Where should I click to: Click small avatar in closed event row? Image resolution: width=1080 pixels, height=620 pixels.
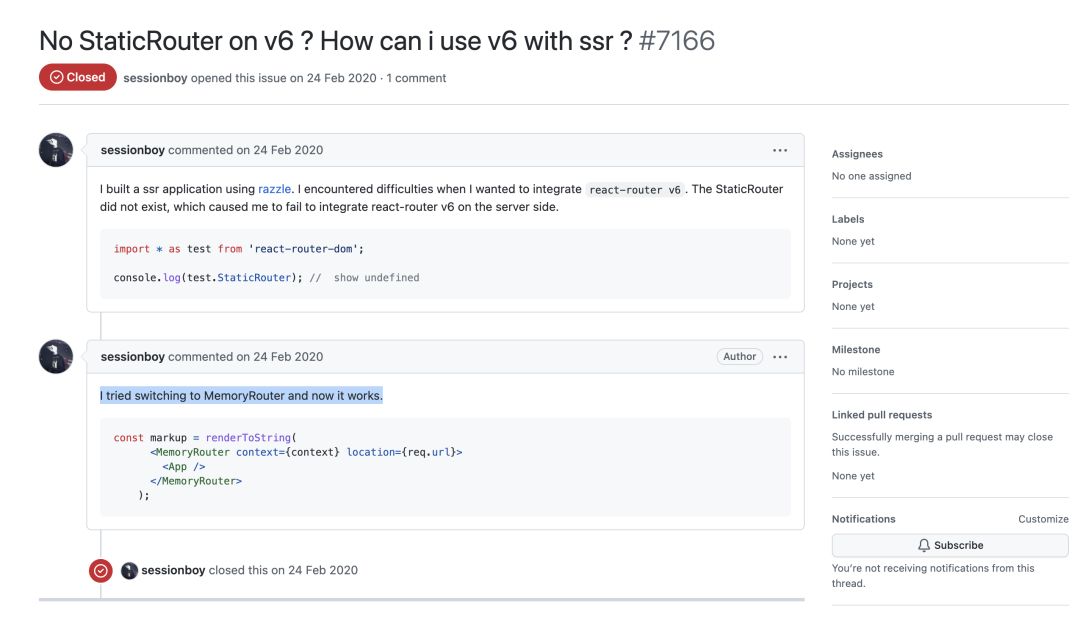pyautogui.click(x=129, y=570)
